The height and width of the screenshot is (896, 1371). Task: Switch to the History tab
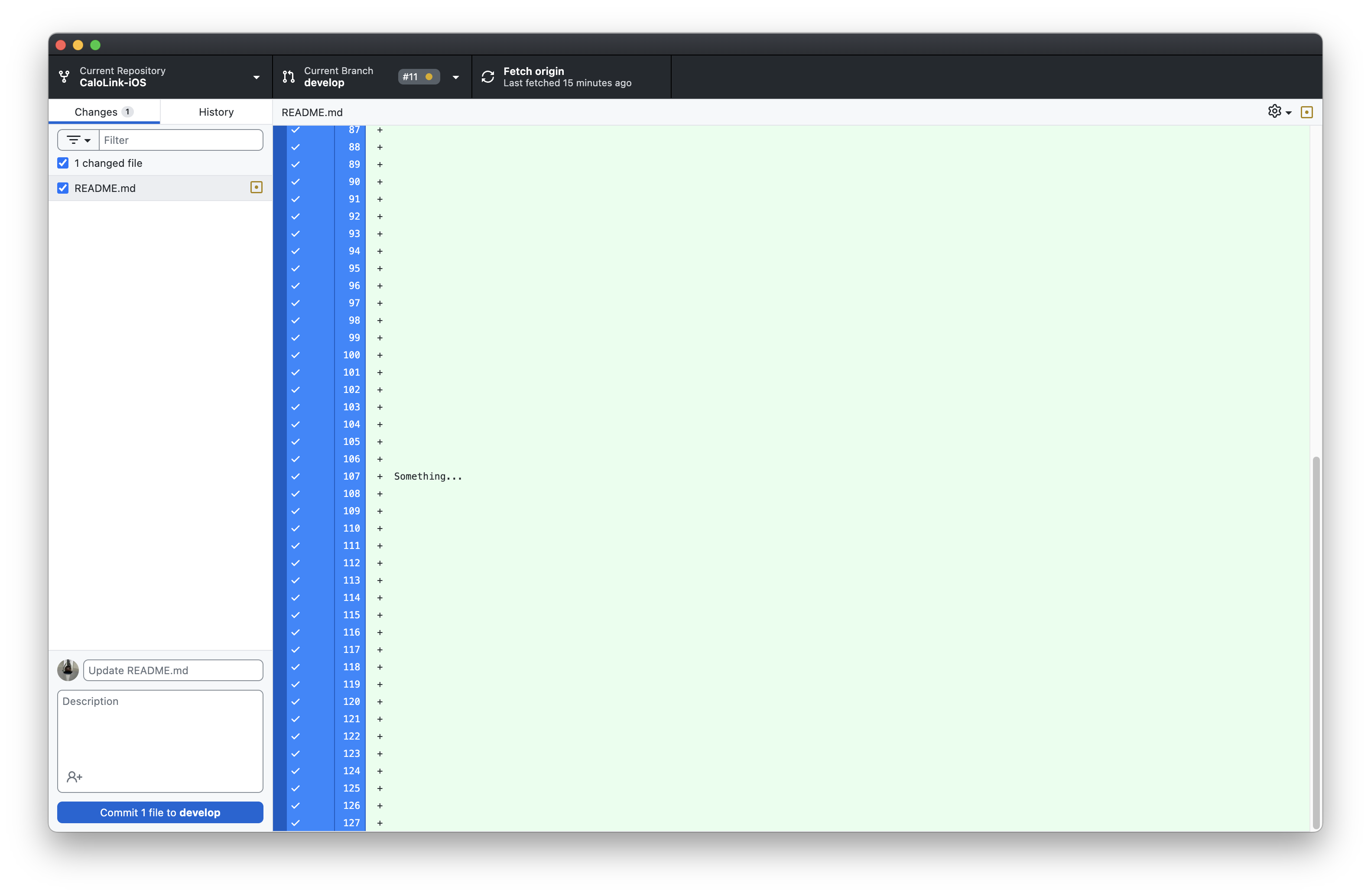(216, 112)
